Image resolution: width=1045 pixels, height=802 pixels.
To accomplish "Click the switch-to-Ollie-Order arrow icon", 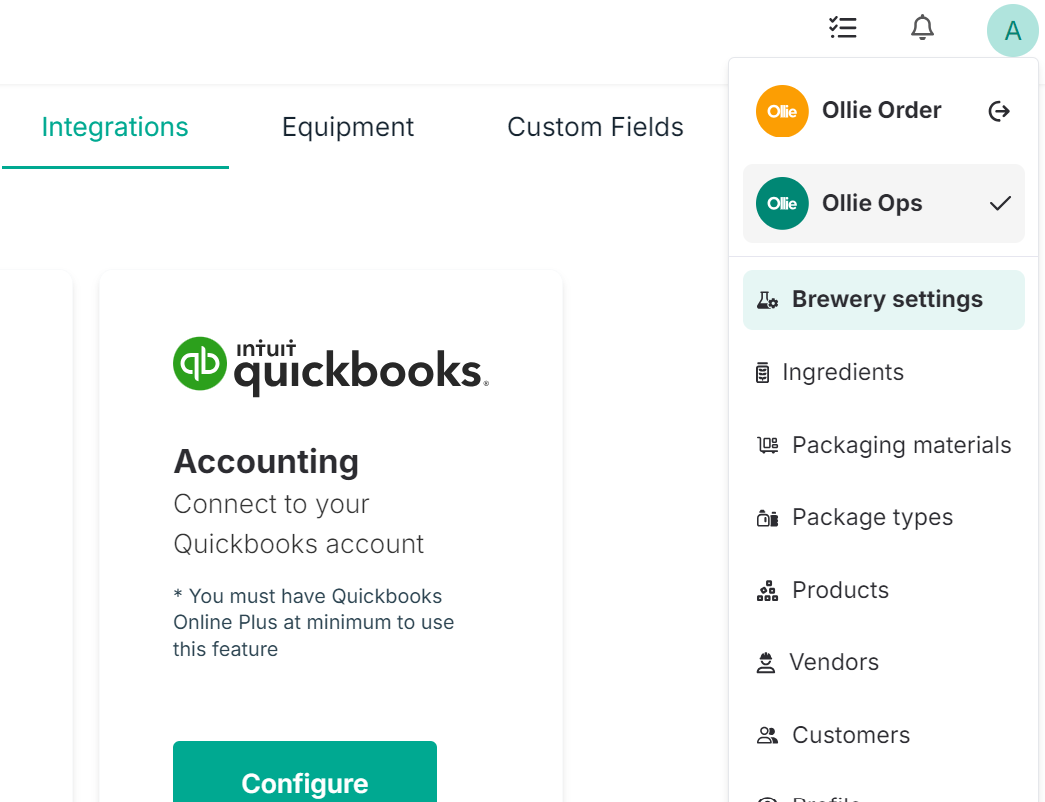I will click(x=999, y=111).
